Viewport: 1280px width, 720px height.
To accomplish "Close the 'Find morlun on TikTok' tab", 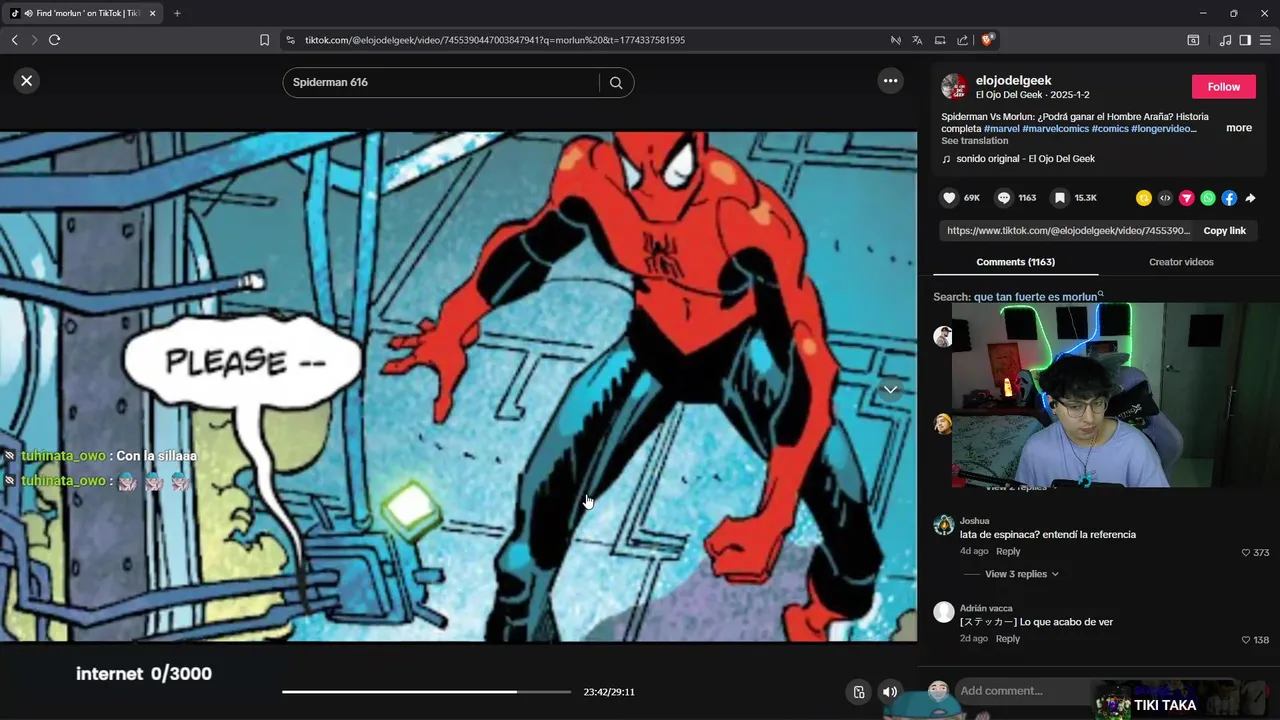I will point(152,13).
